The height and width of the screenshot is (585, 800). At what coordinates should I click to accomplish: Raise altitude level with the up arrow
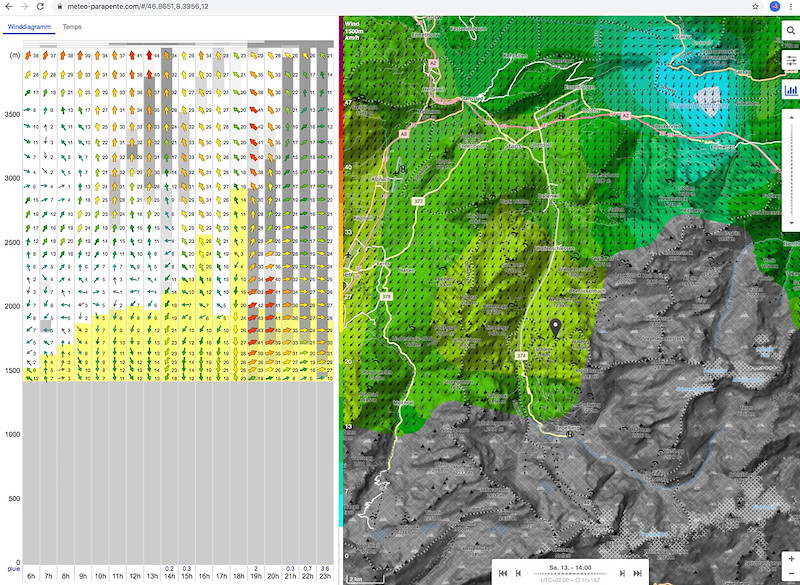tap(791, 118)
